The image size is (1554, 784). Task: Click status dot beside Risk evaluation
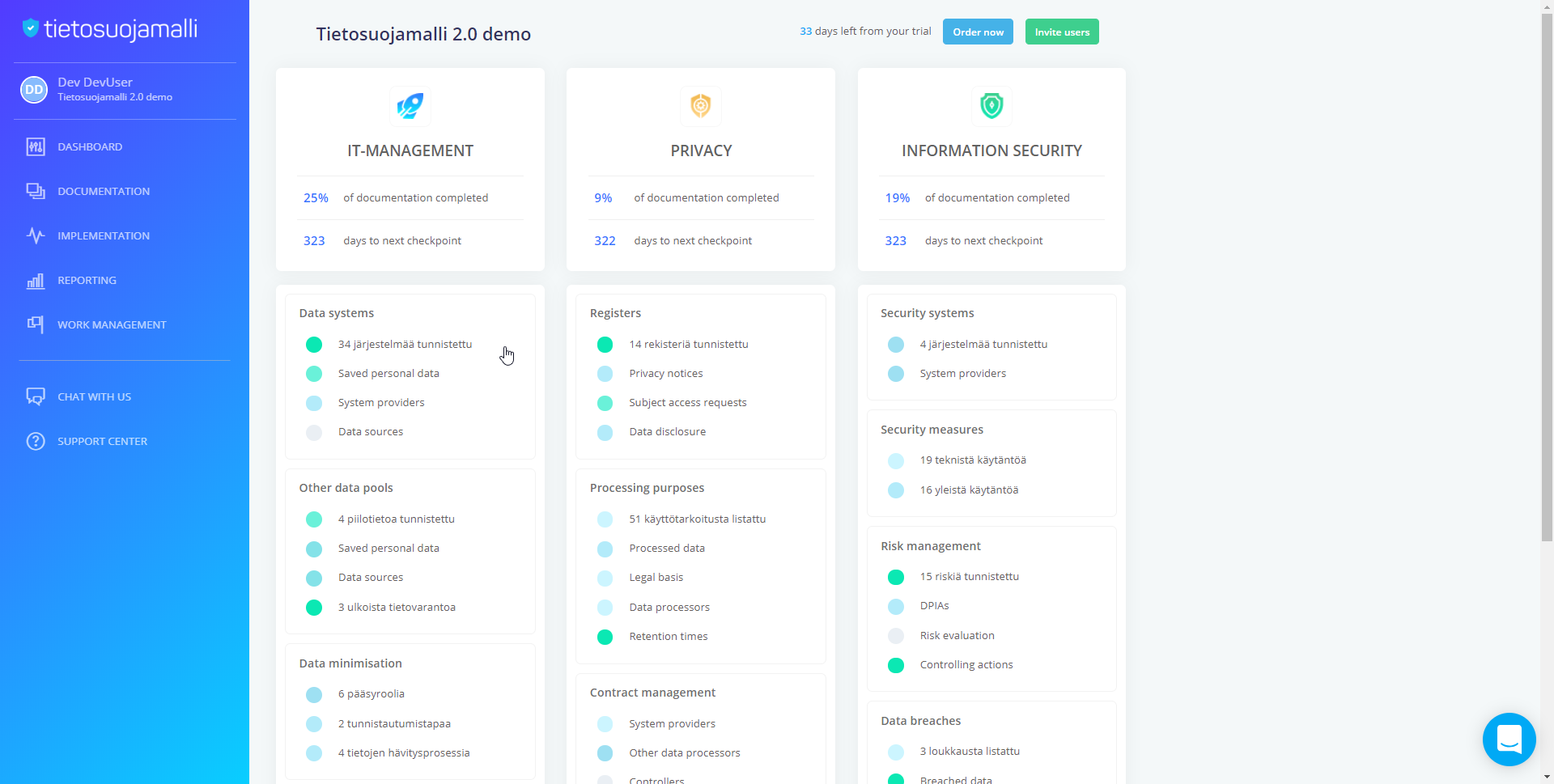896,636
